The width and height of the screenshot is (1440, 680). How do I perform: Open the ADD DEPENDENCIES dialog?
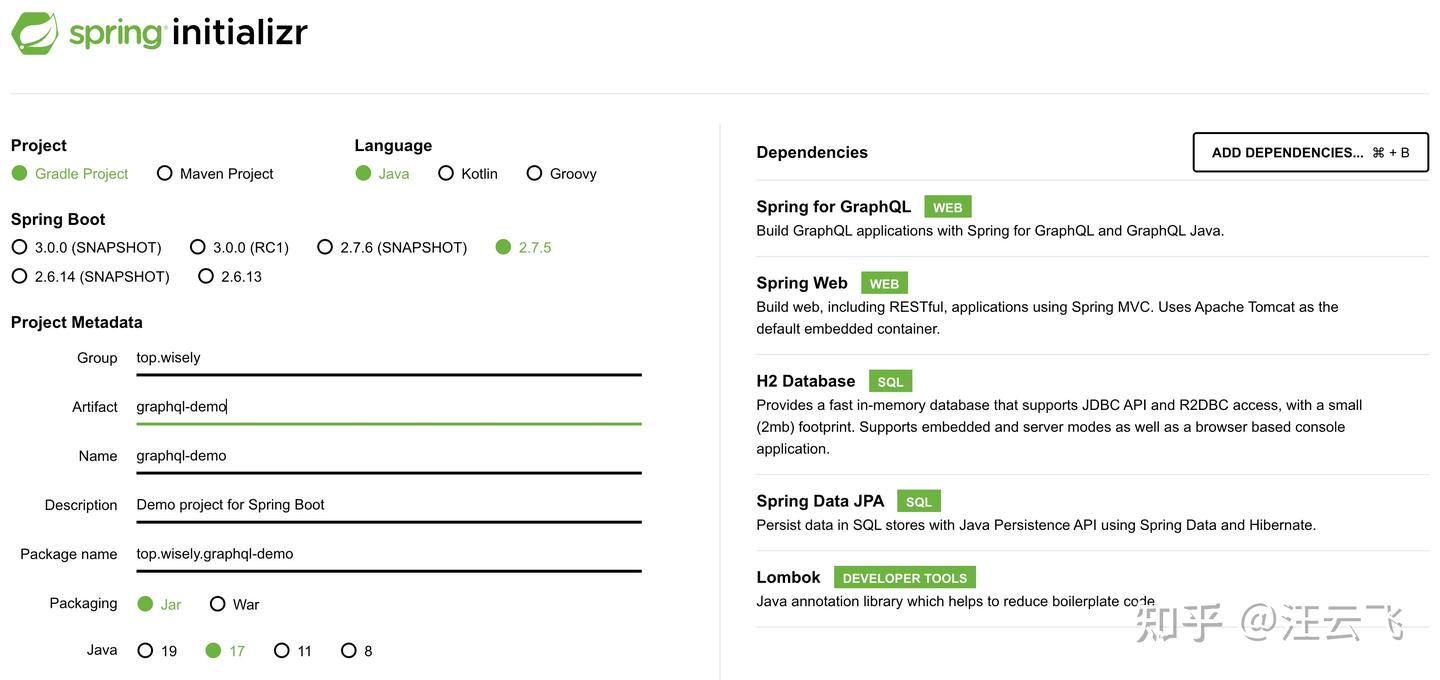1310,151
